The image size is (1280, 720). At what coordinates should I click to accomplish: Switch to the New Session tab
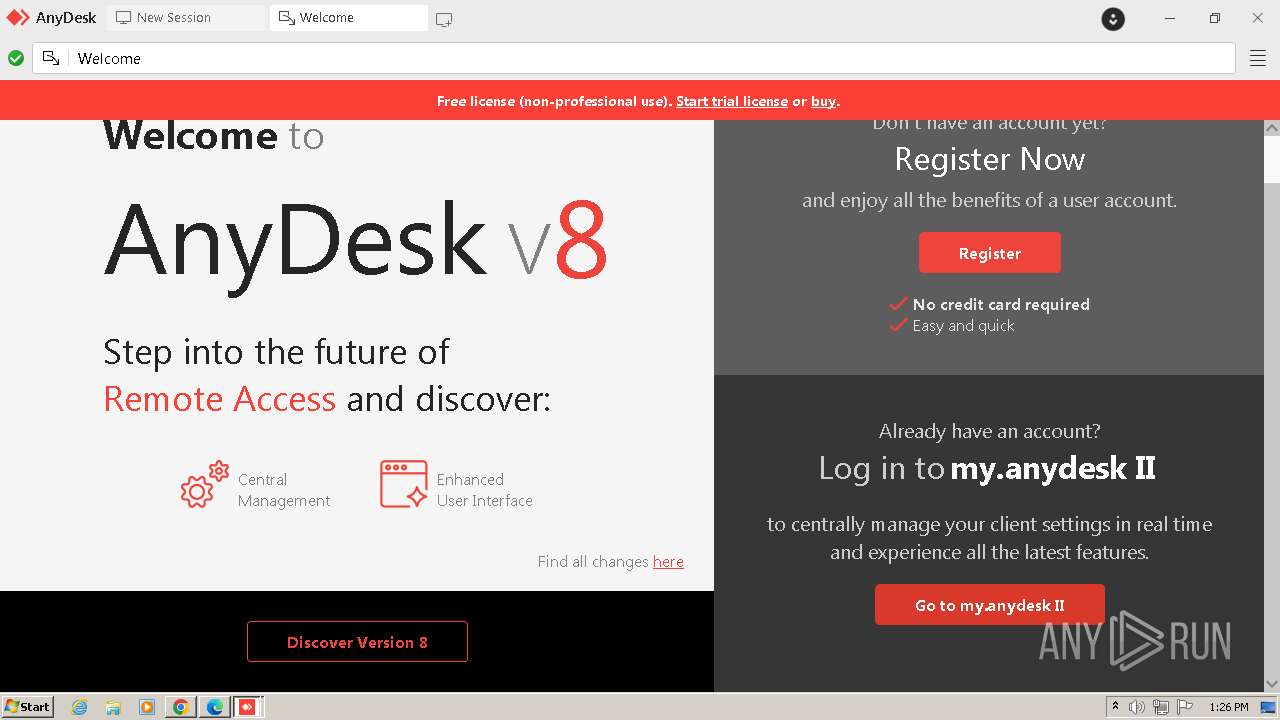coord(186,17)
